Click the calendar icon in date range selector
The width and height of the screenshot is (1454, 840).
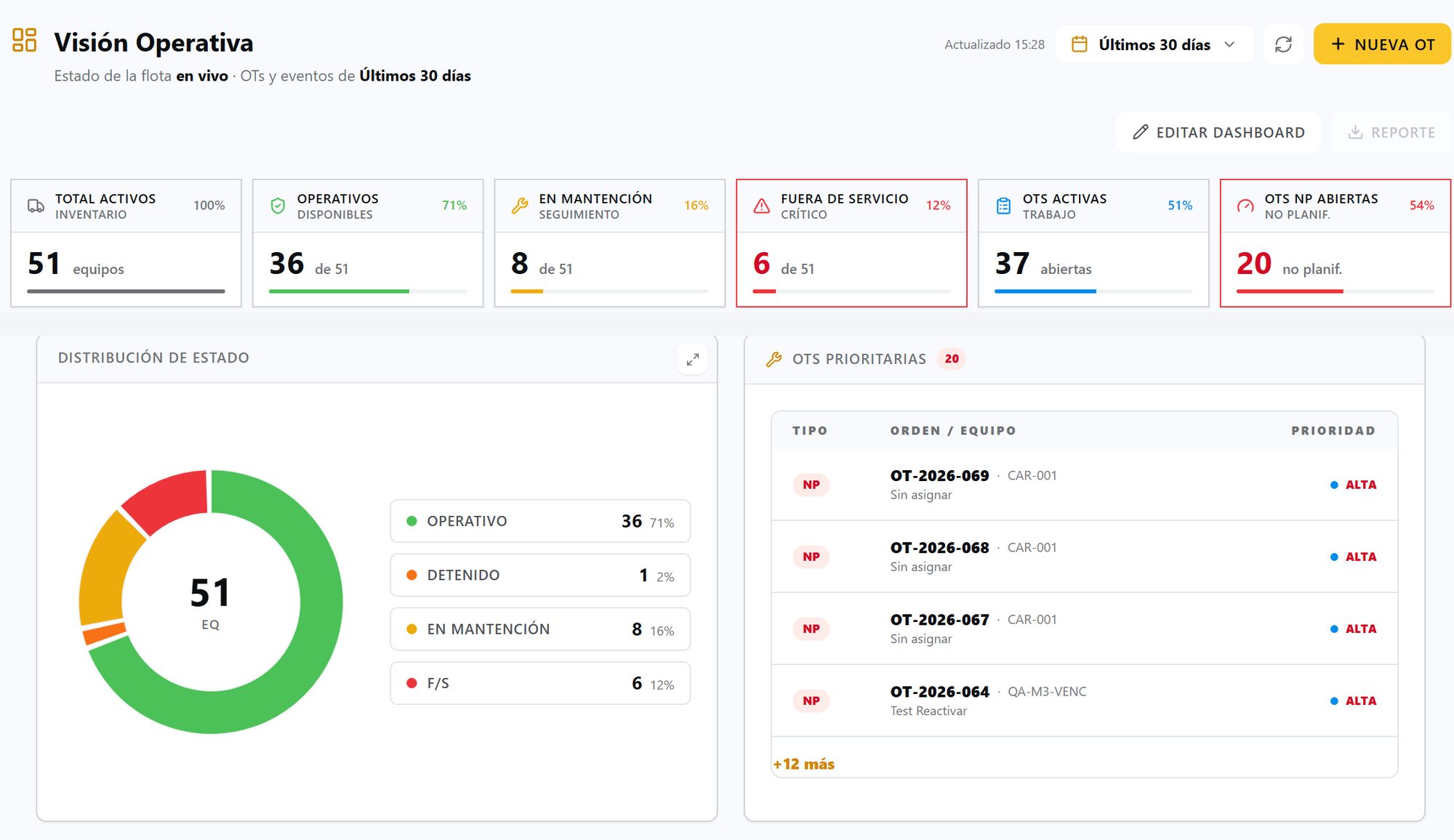1080,44
